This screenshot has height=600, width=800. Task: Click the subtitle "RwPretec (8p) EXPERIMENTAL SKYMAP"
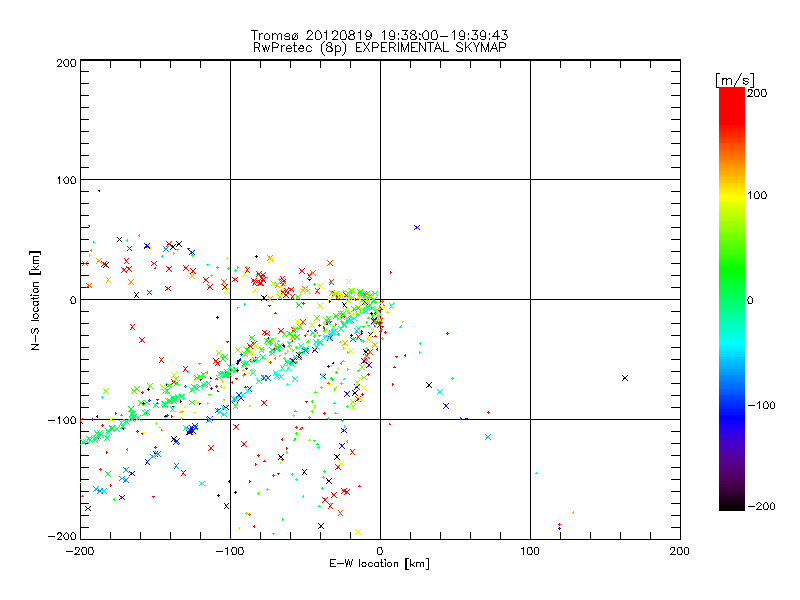click(x=380, y=48)
